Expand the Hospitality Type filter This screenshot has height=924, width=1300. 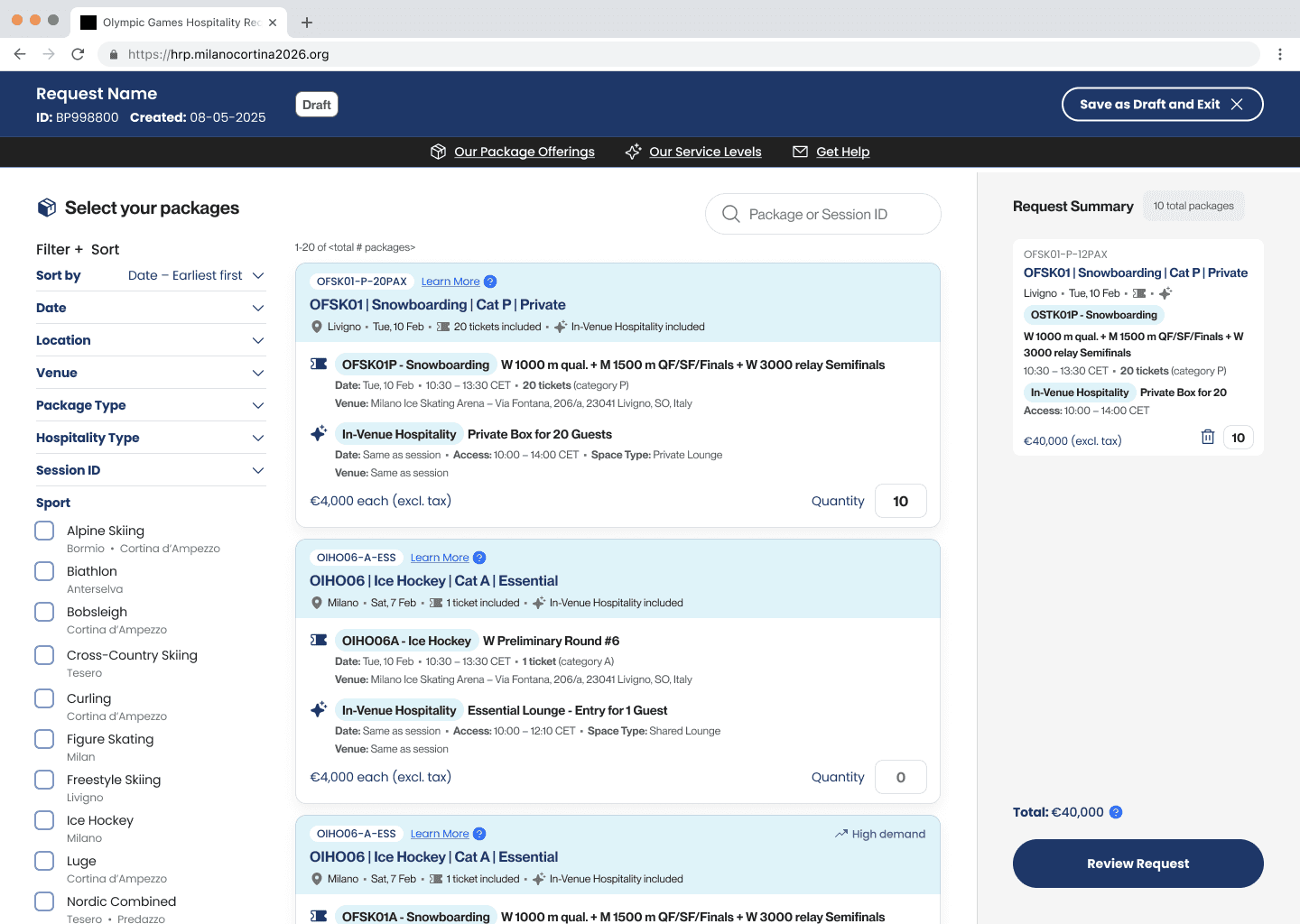[151, 438]
